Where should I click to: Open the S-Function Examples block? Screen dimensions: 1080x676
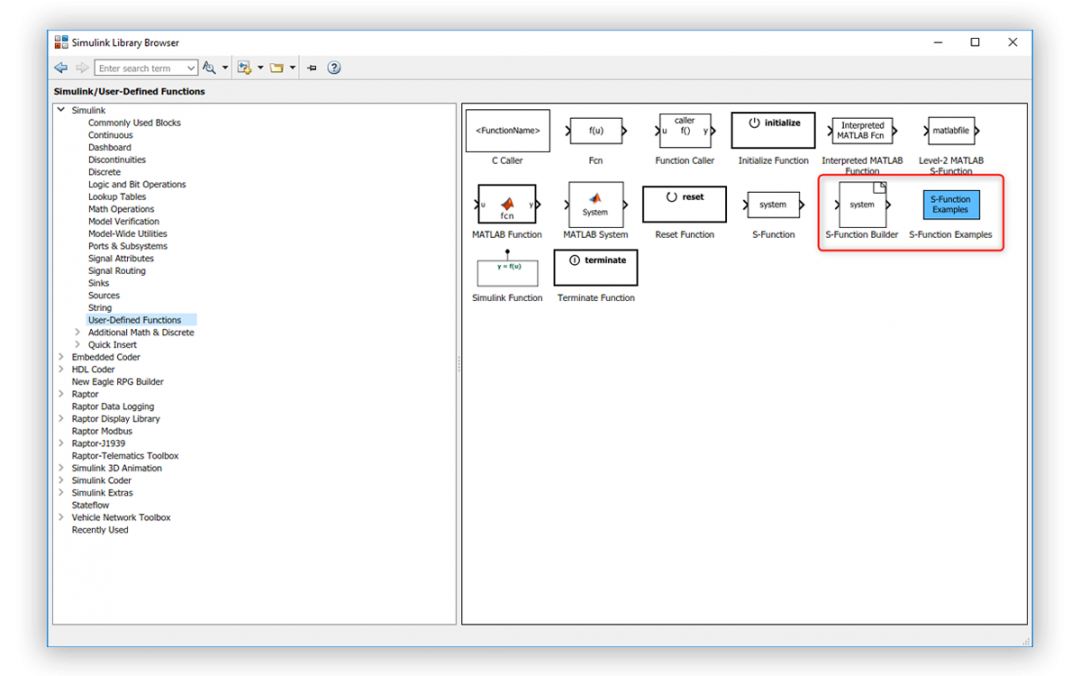(x=950, y=206)
